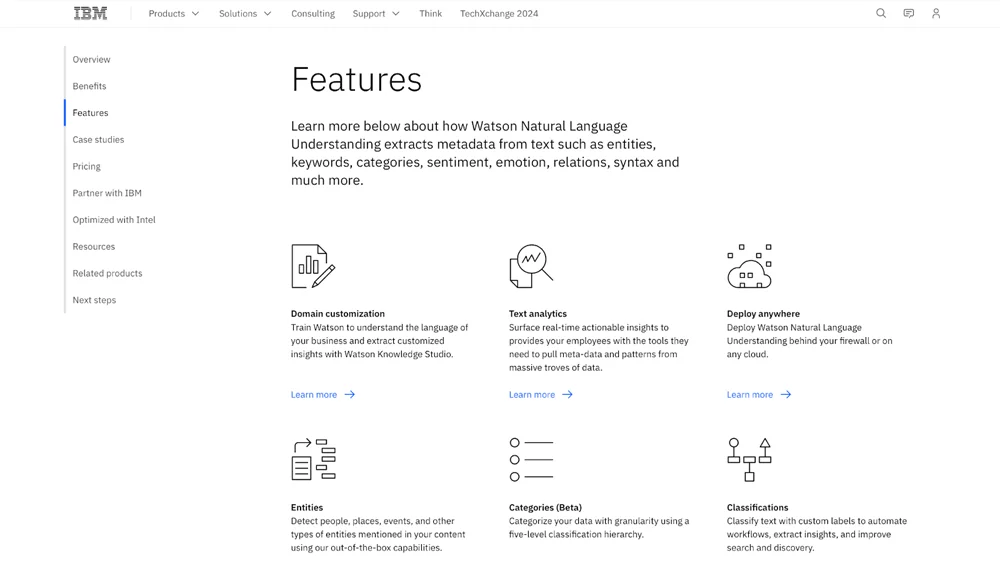This screenshot has height=578, width=1000.
Task: Click the Categories (Beta) title
Action: pos(545,508)
